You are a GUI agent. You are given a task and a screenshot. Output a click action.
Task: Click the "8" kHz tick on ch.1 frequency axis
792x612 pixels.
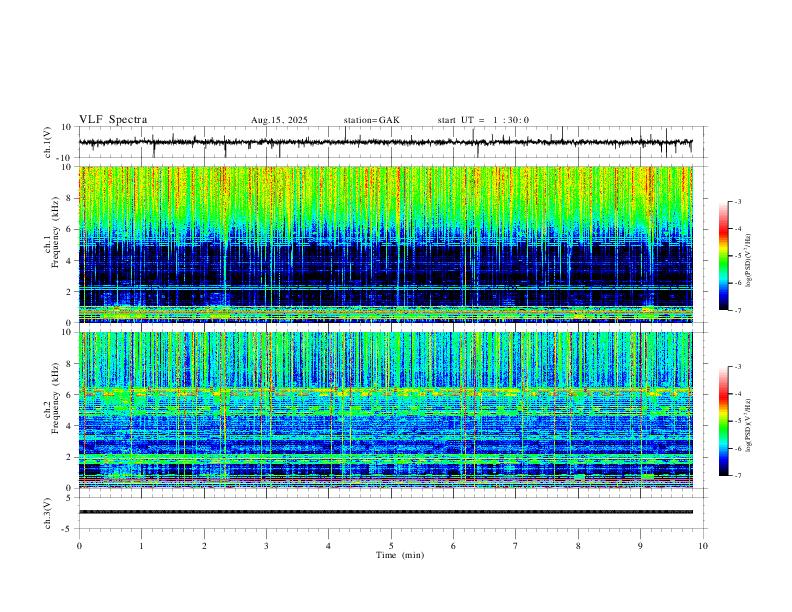pyautogui.click(x=70, y=198)
